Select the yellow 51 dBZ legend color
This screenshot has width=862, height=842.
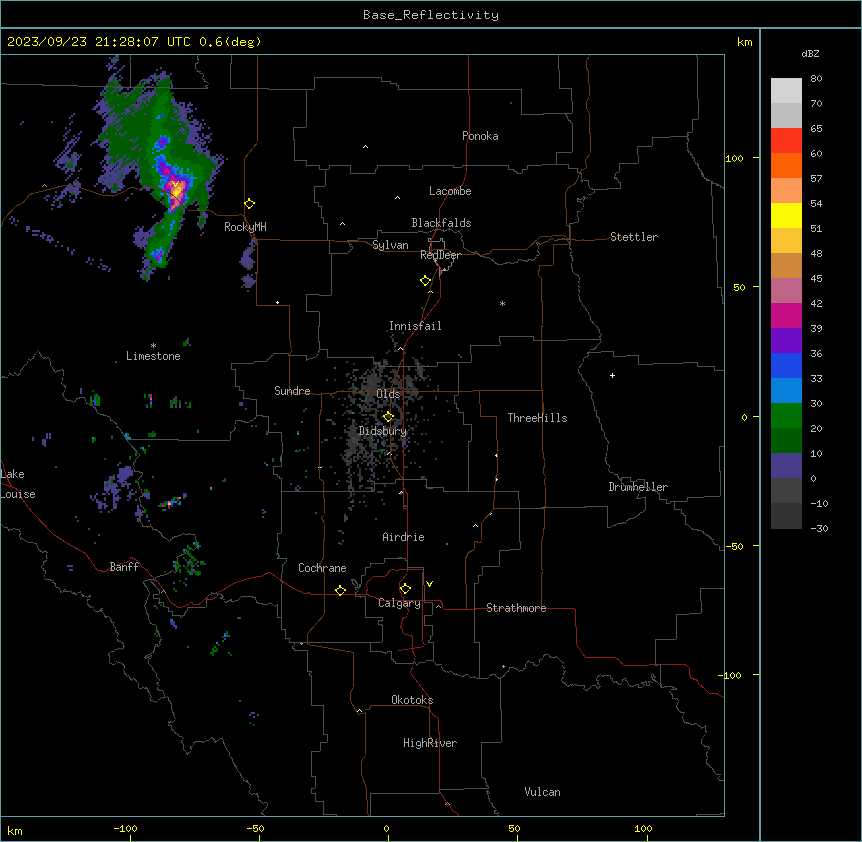coord(786,215)
